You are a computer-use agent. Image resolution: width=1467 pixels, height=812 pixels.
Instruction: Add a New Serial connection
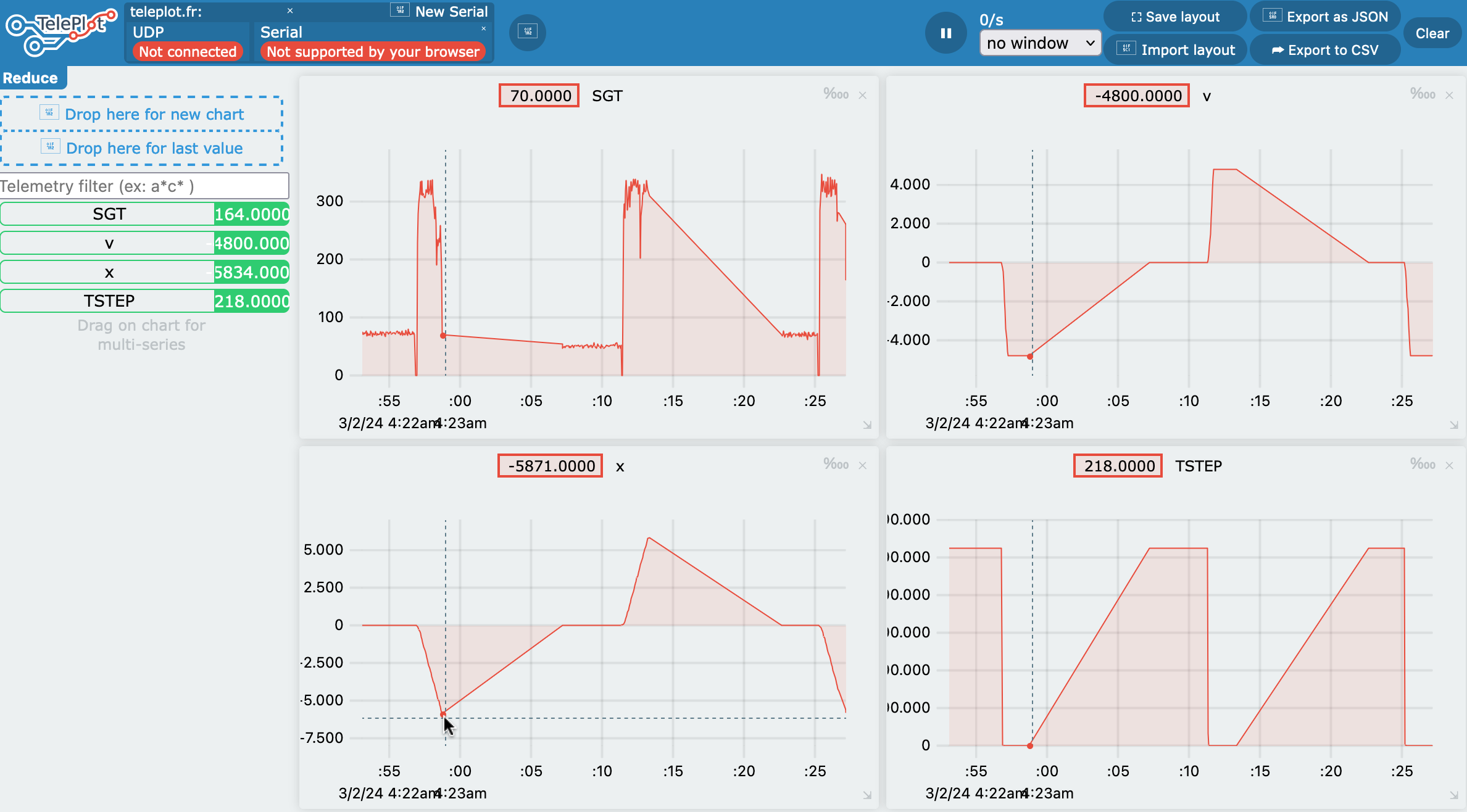pos(440,11)
